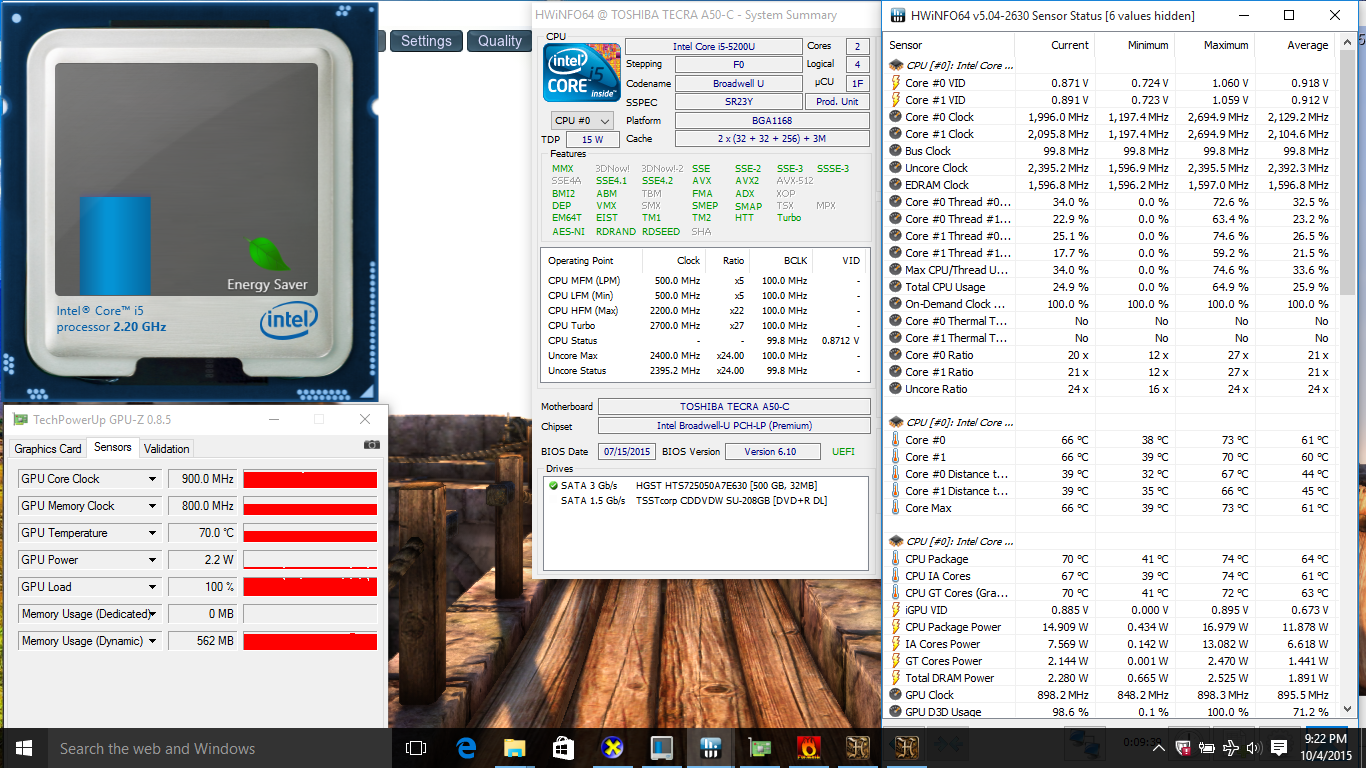Viewport: 1366px width, 768px height.
Task: Switch to FurMark flame icon on taskbar
Action: point(809,748)
